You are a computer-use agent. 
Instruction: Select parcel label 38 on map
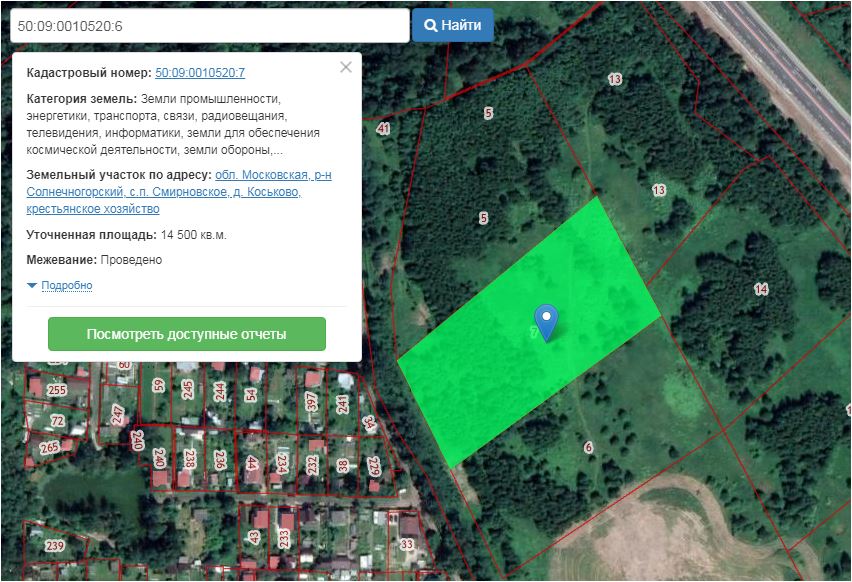point(343,465)
